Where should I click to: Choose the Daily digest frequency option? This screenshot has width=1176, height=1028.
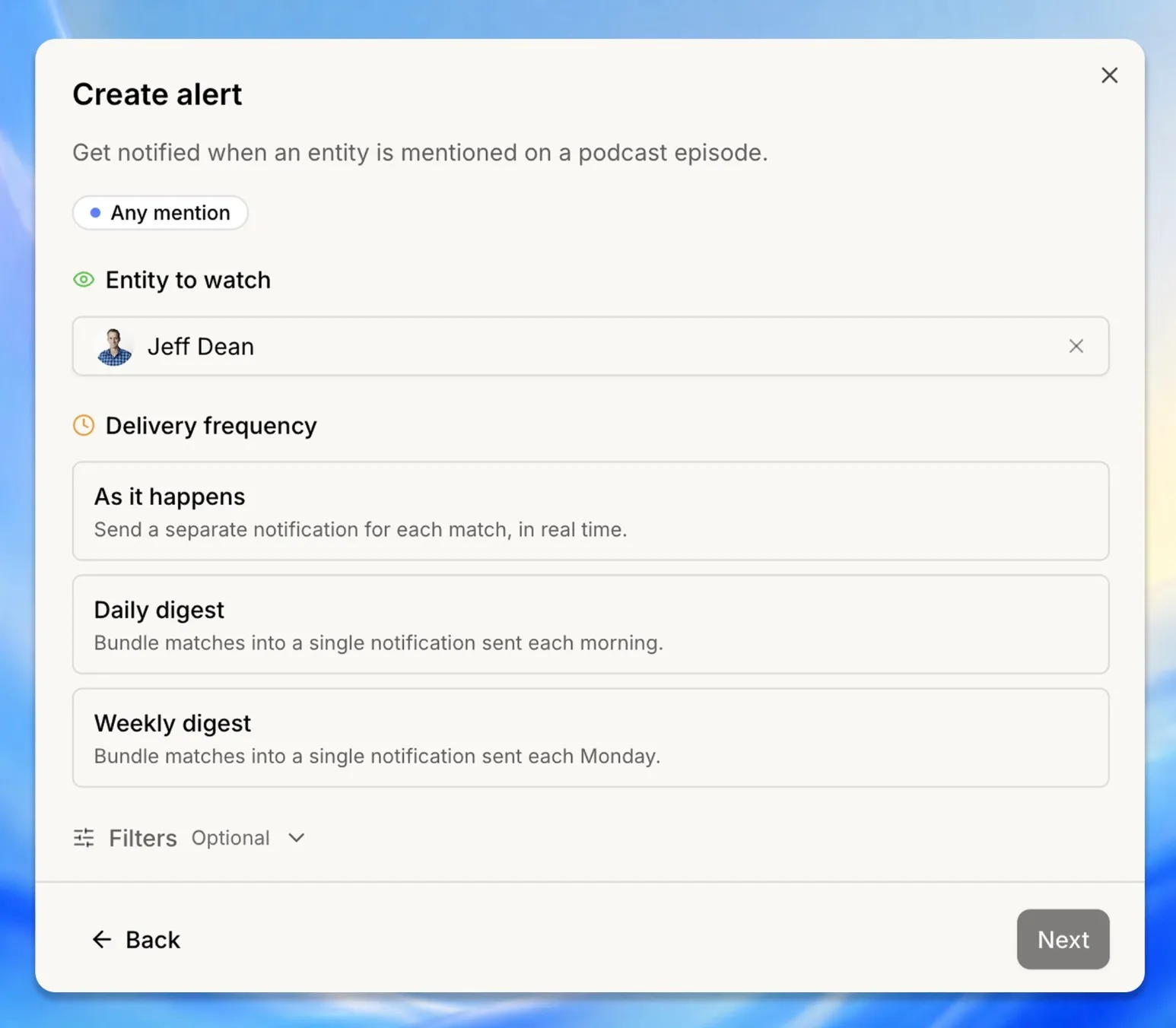tap(590, 624)
